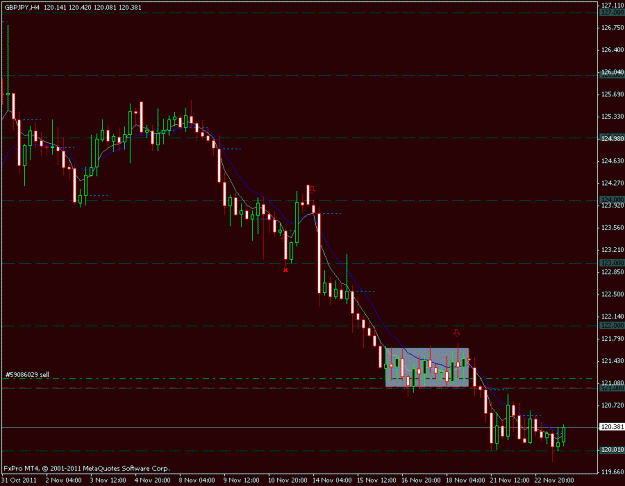
Task: Click the '21 Nov 12:00' time axis label
Action: click(510, 480)
